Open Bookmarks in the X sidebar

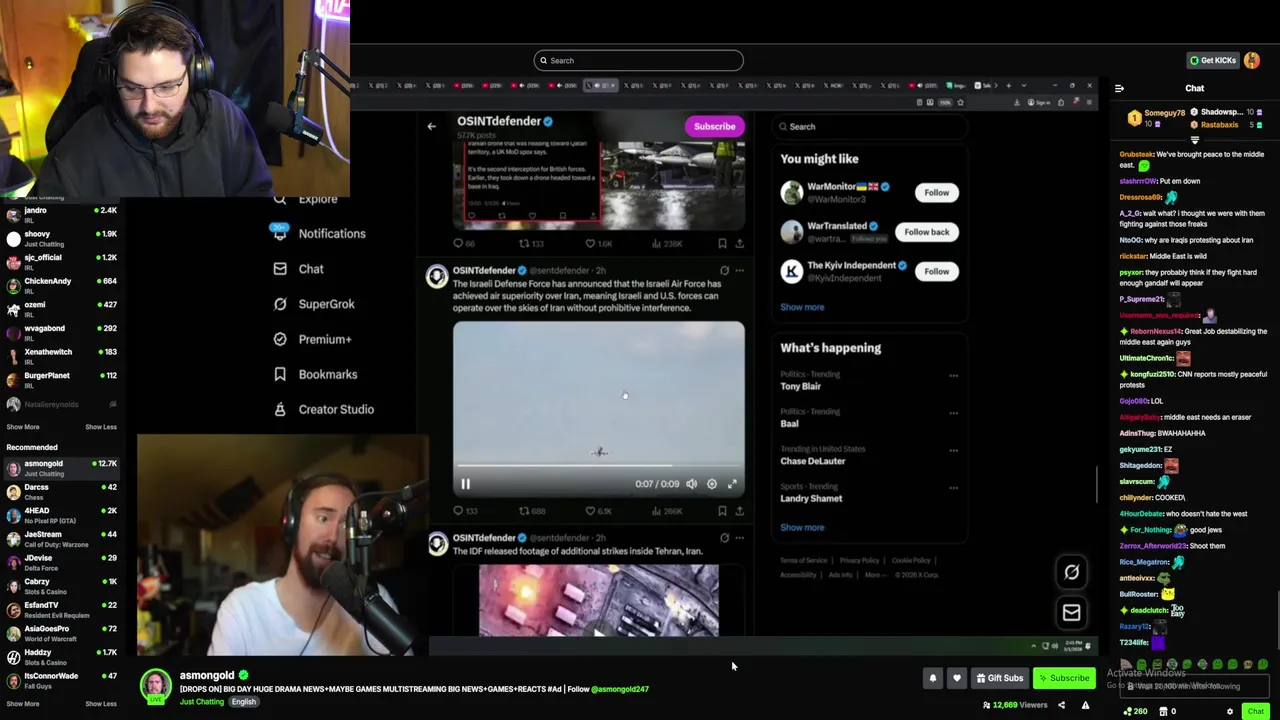[315, 374]
